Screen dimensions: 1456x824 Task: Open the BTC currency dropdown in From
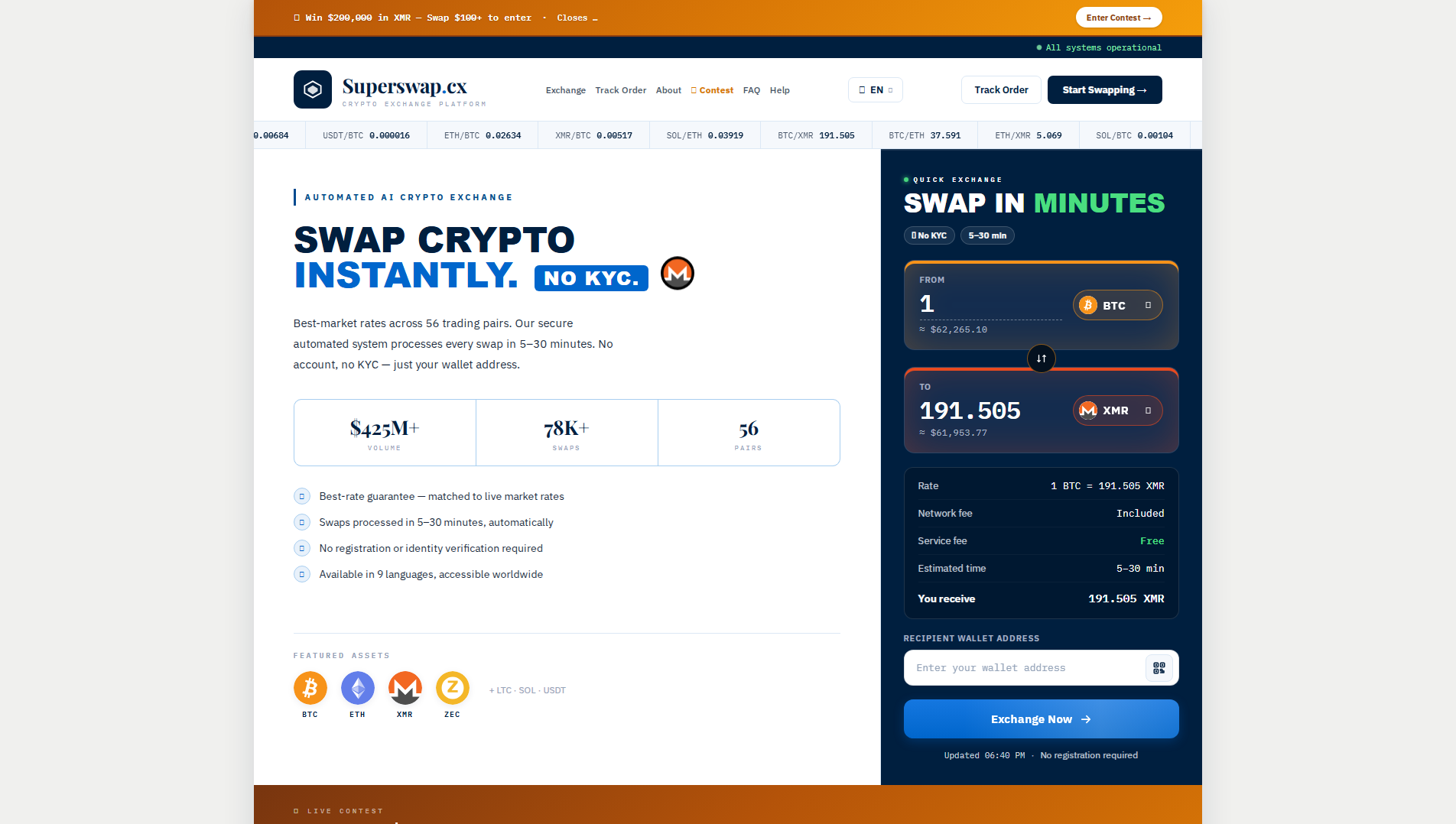pyautogui.click(x=1117, y=305)
